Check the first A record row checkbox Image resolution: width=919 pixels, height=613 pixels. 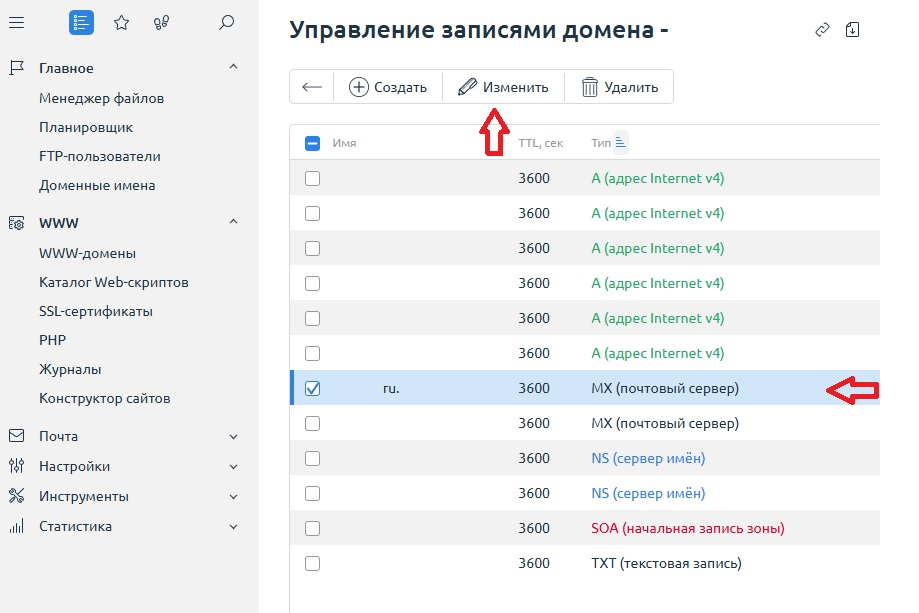pyautogui.click(x=313, y=178)
